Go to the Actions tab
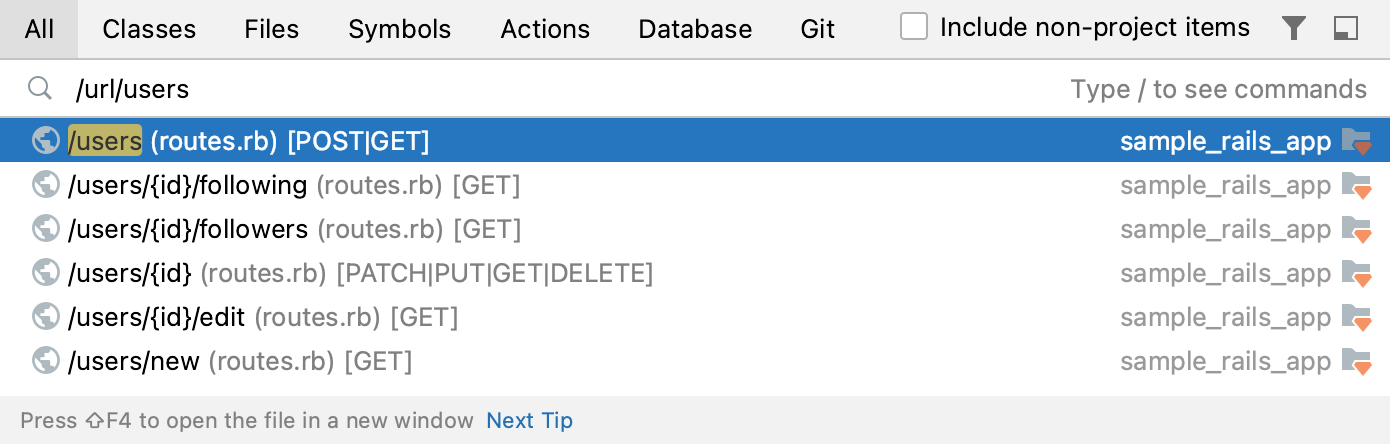 point(545,29)
